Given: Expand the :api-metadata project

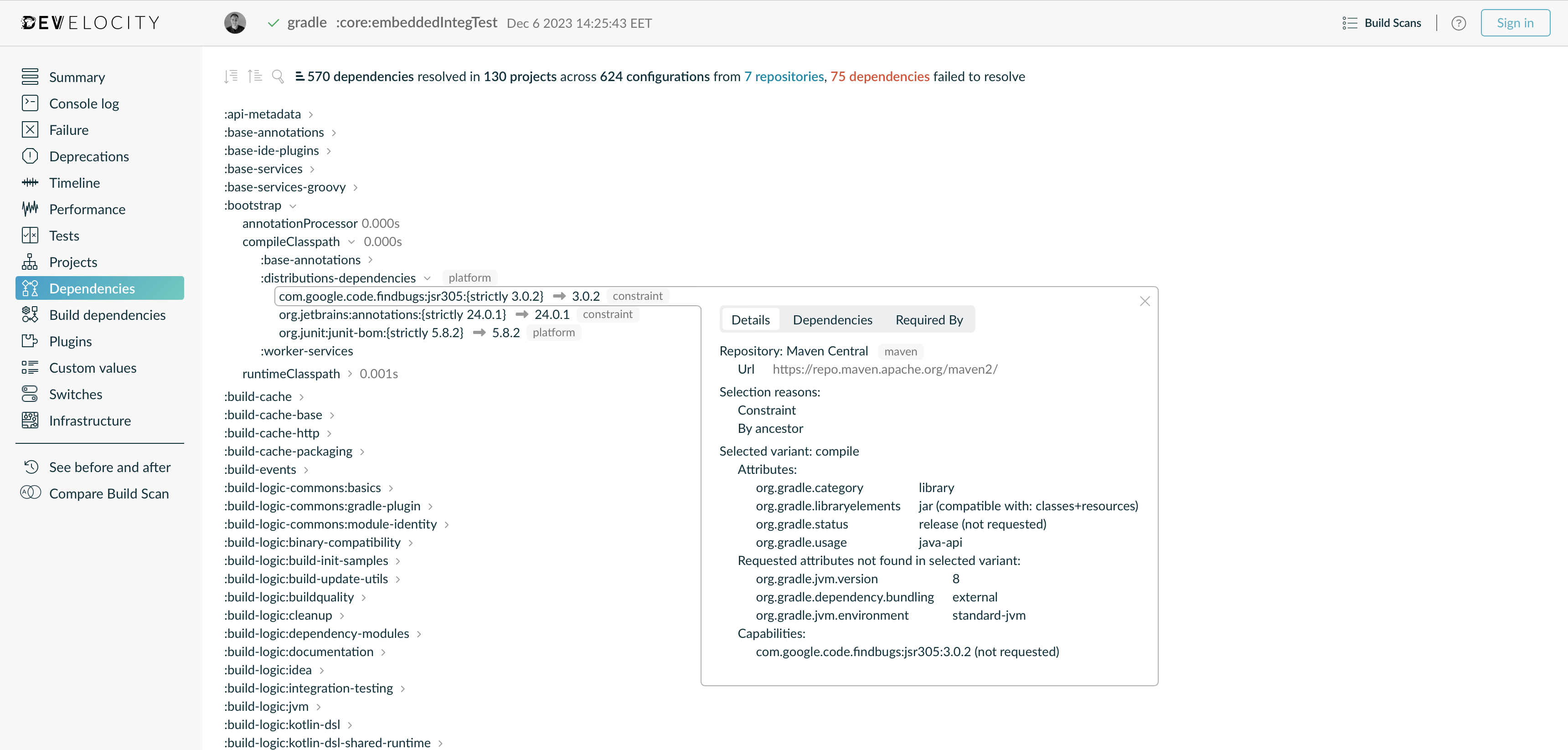Looking at the screenshot, I should click(x=310, y=114).
